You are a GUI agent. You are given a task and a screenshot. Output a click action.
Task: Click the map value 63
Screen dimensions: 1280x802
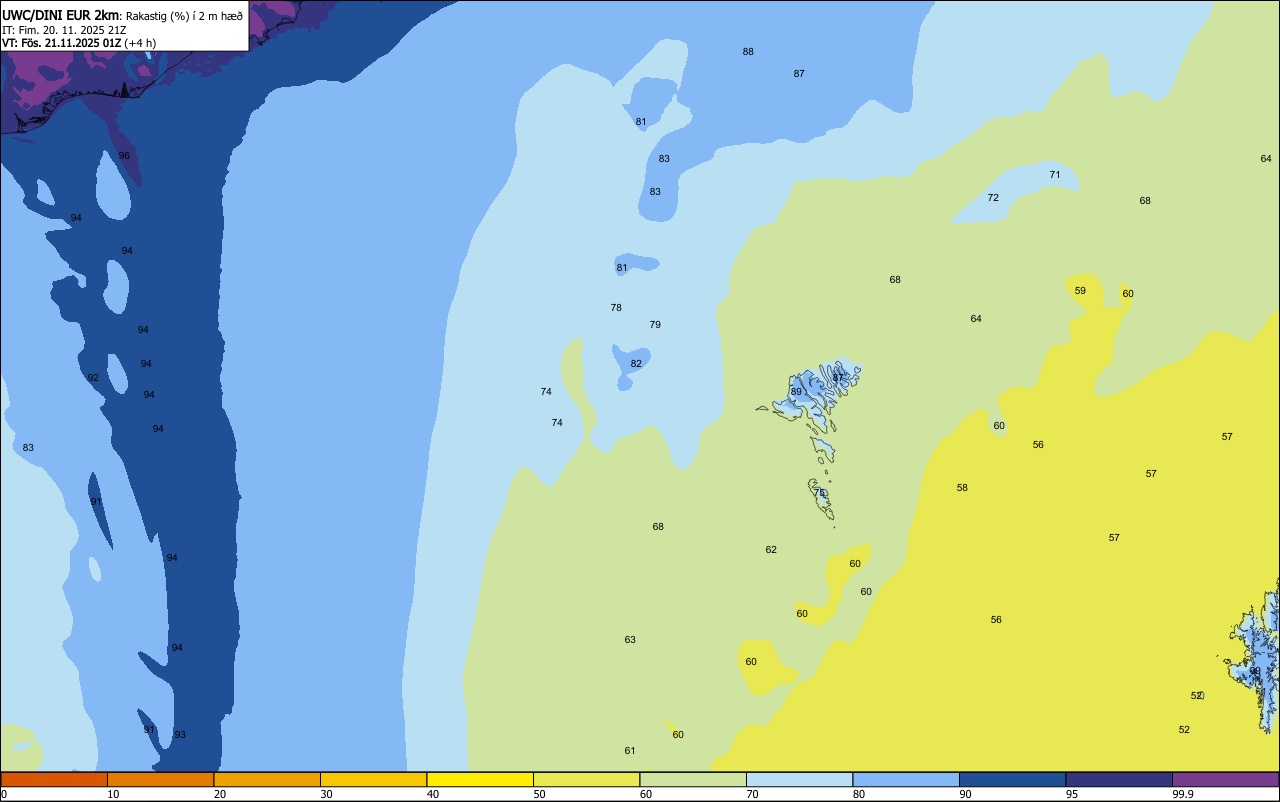pos(630,640)
